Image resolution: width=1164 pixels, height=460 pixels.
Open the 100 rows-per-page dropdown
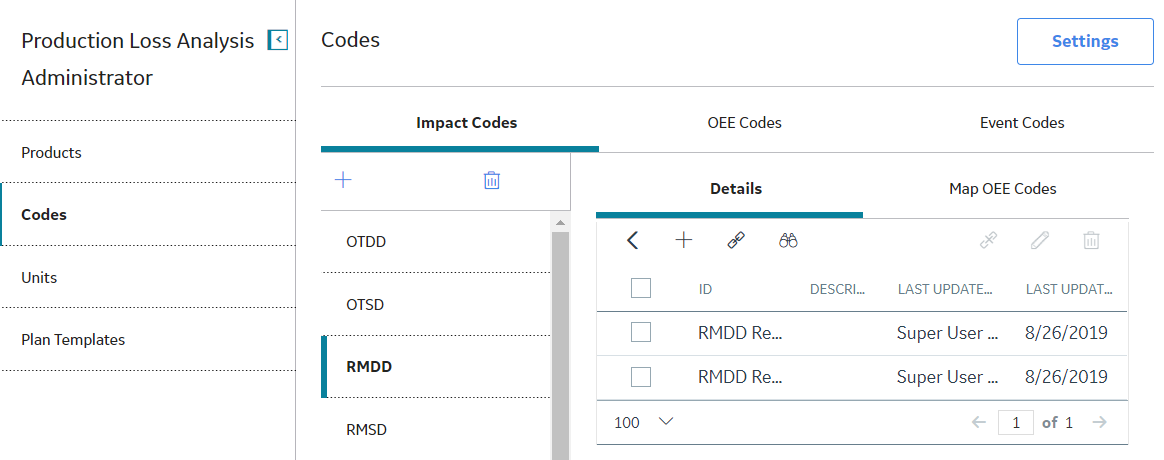pos(644,422)
